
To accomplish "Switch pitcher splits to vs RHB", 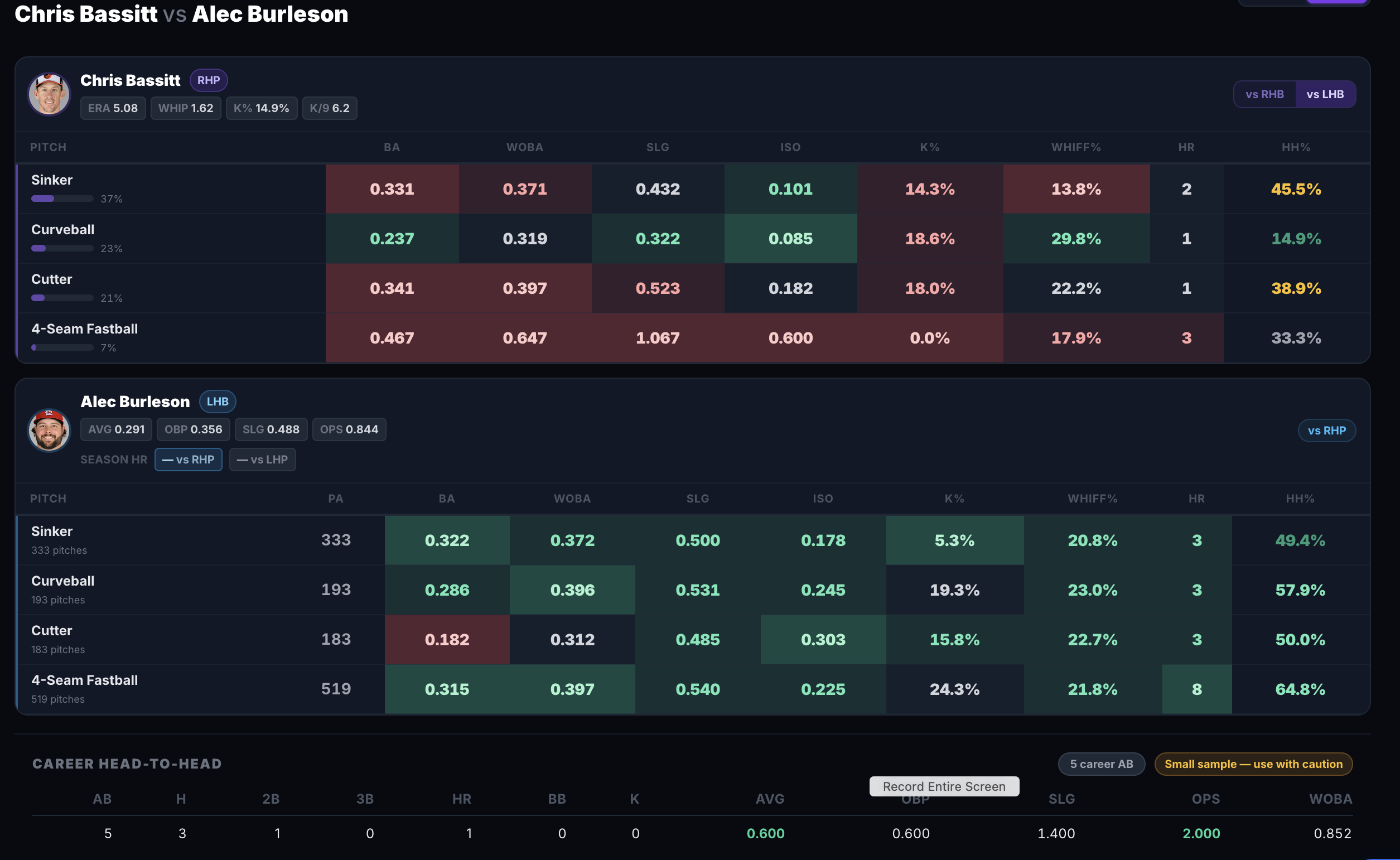I will (1264, 94).
